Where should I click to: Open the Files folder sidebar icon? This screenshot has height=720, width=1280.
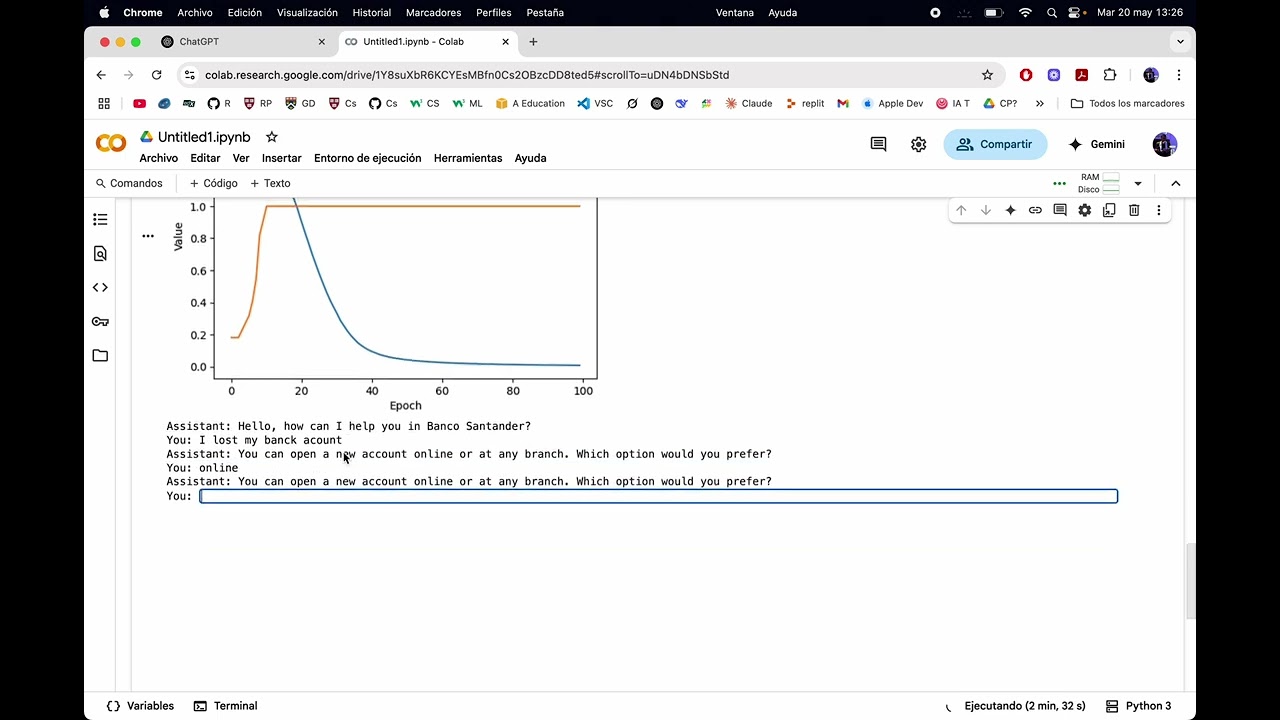point(100,355)
